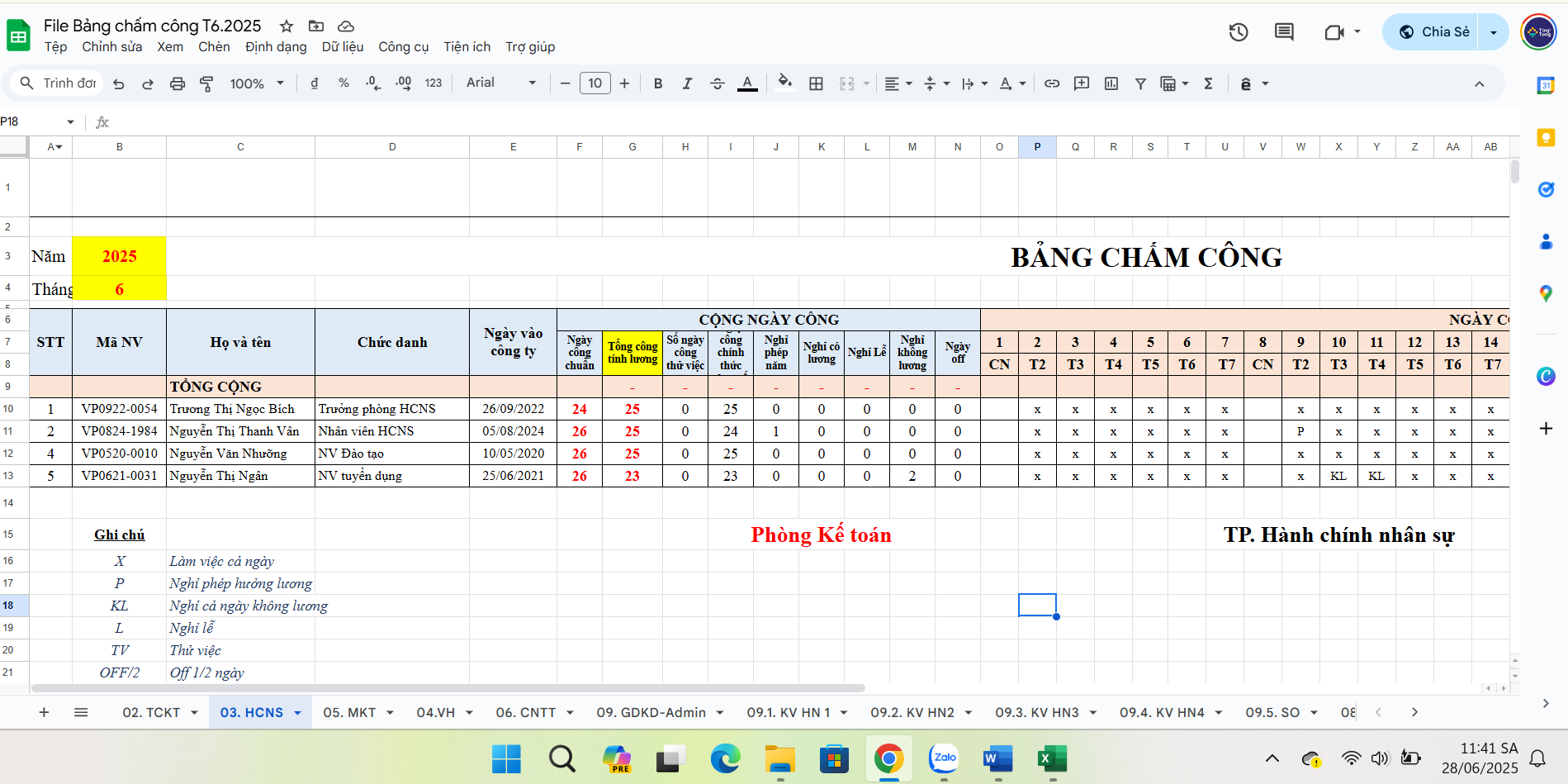Click the print icon
Image resolution: width=1568 pixels, height=784 pixels.
[178, 83]
